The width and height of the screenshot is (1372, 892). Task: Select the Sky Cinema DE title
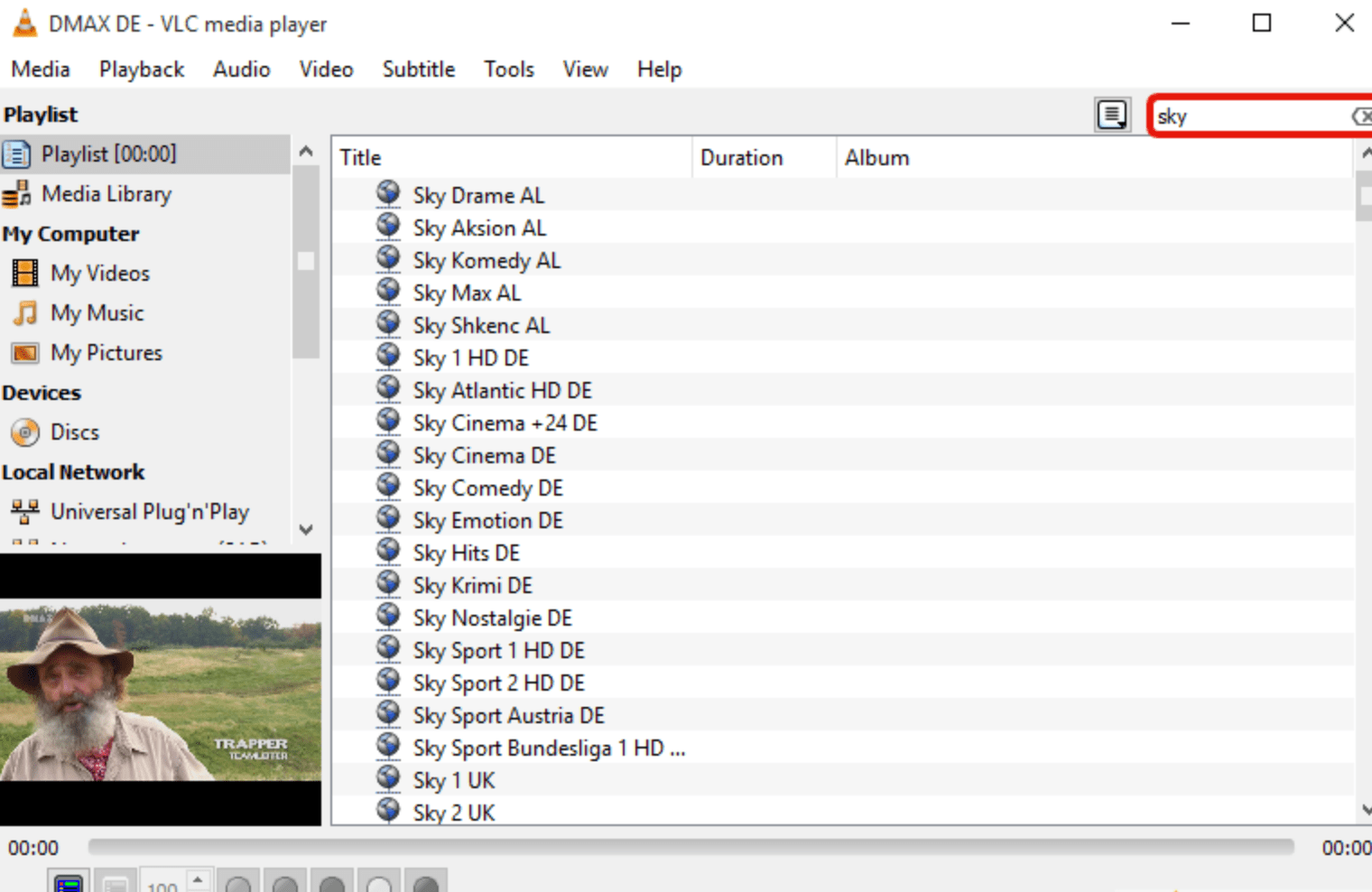coord(485,456)
